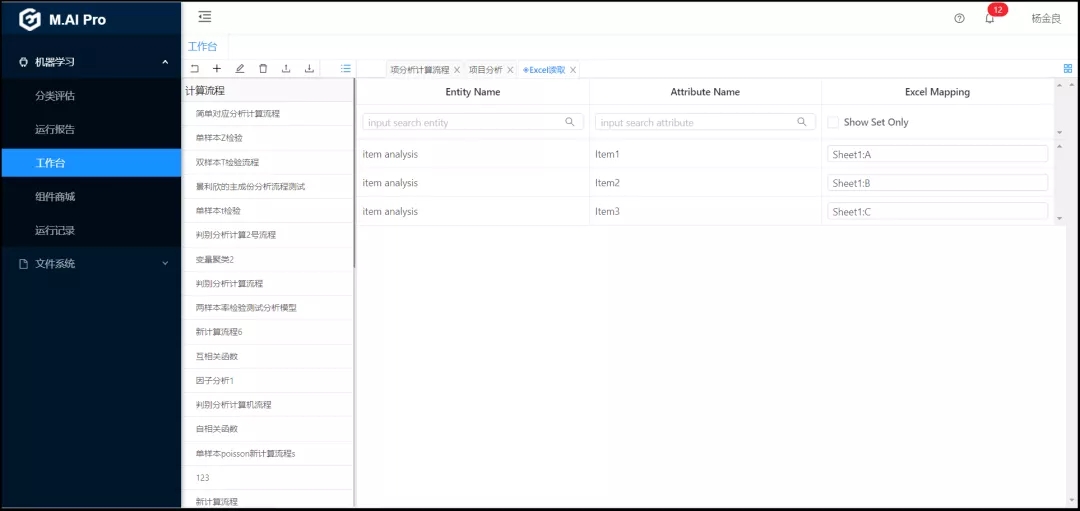The width and height of the screenshot is (1080, 511).
Task: Click the Sheet1:B Excel mapping field
Action: pos(937,183)
